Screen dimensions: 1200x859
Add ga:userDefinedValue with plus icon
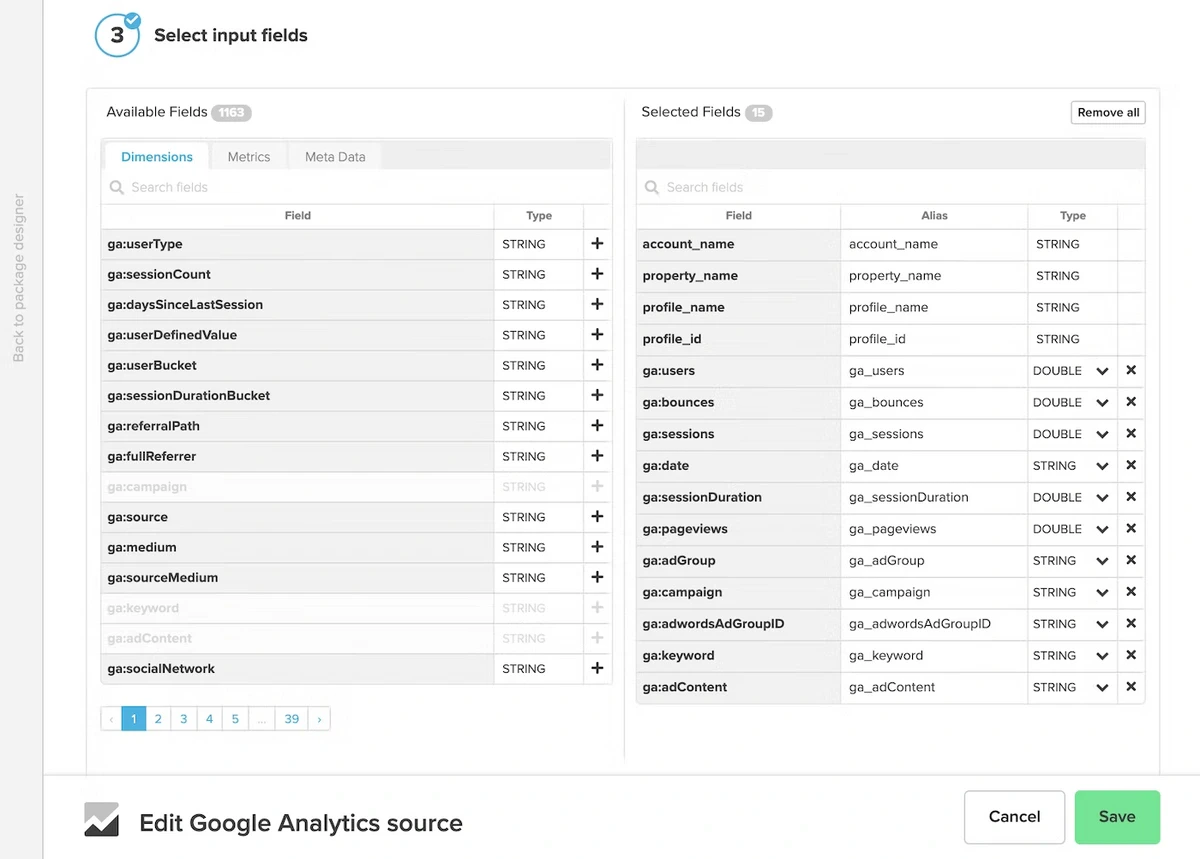pyautogui.click(x=597, y=335)
